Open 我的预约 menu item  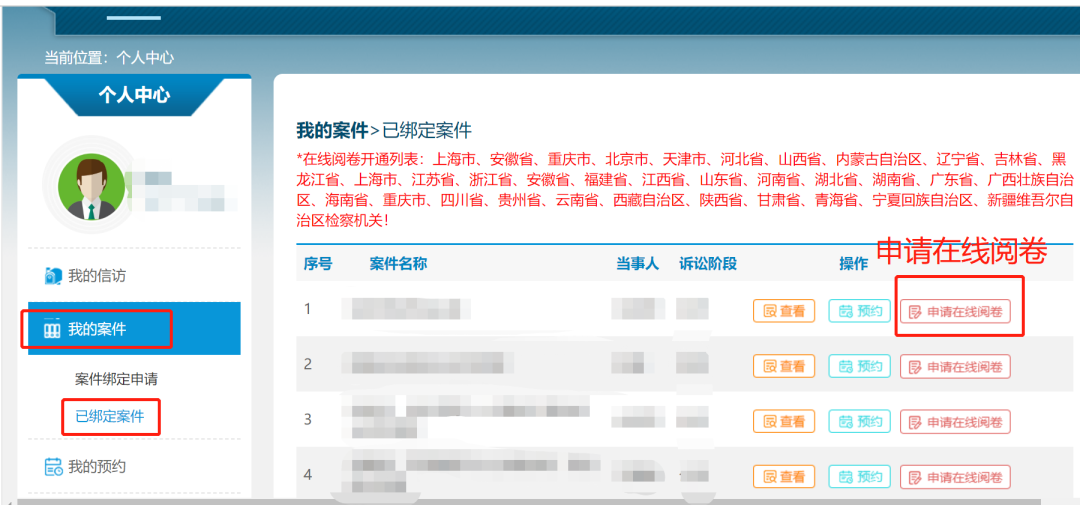pyautogui.click(x=96, y=467)
